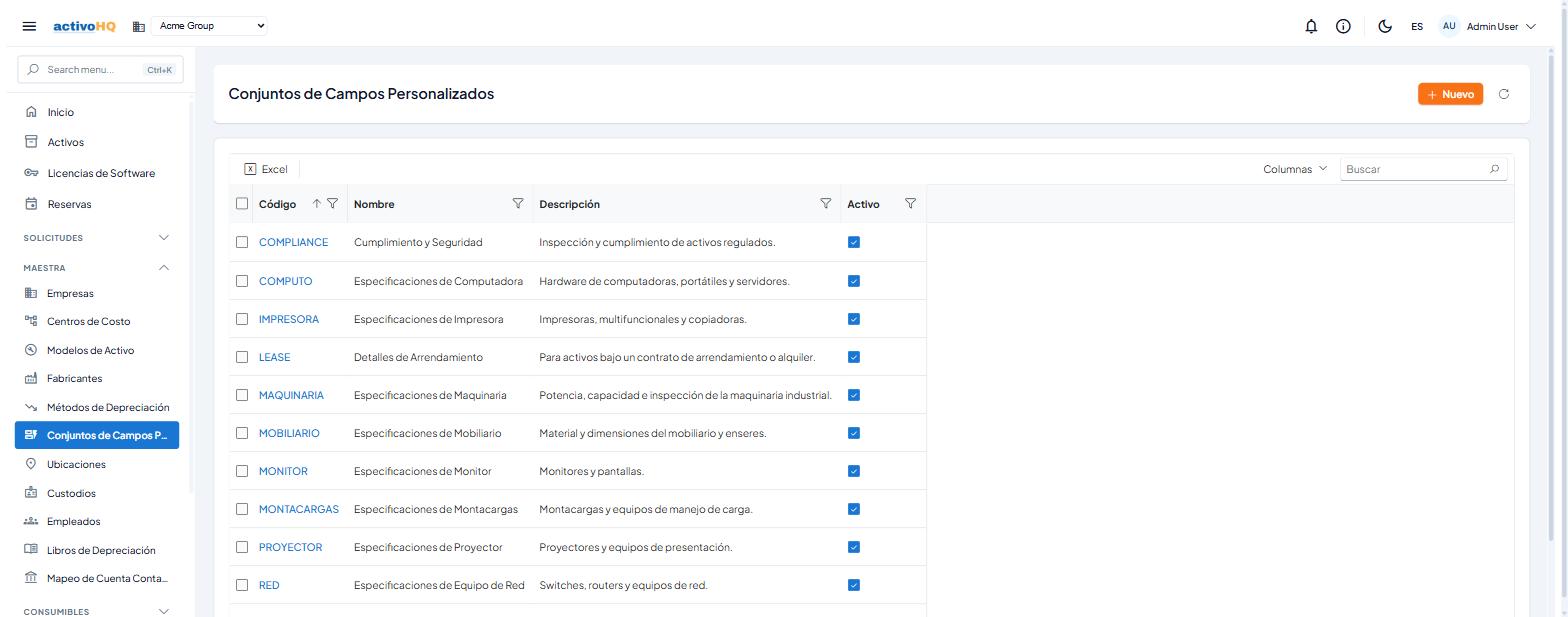Open the Descripción column filter

point(825,204)
